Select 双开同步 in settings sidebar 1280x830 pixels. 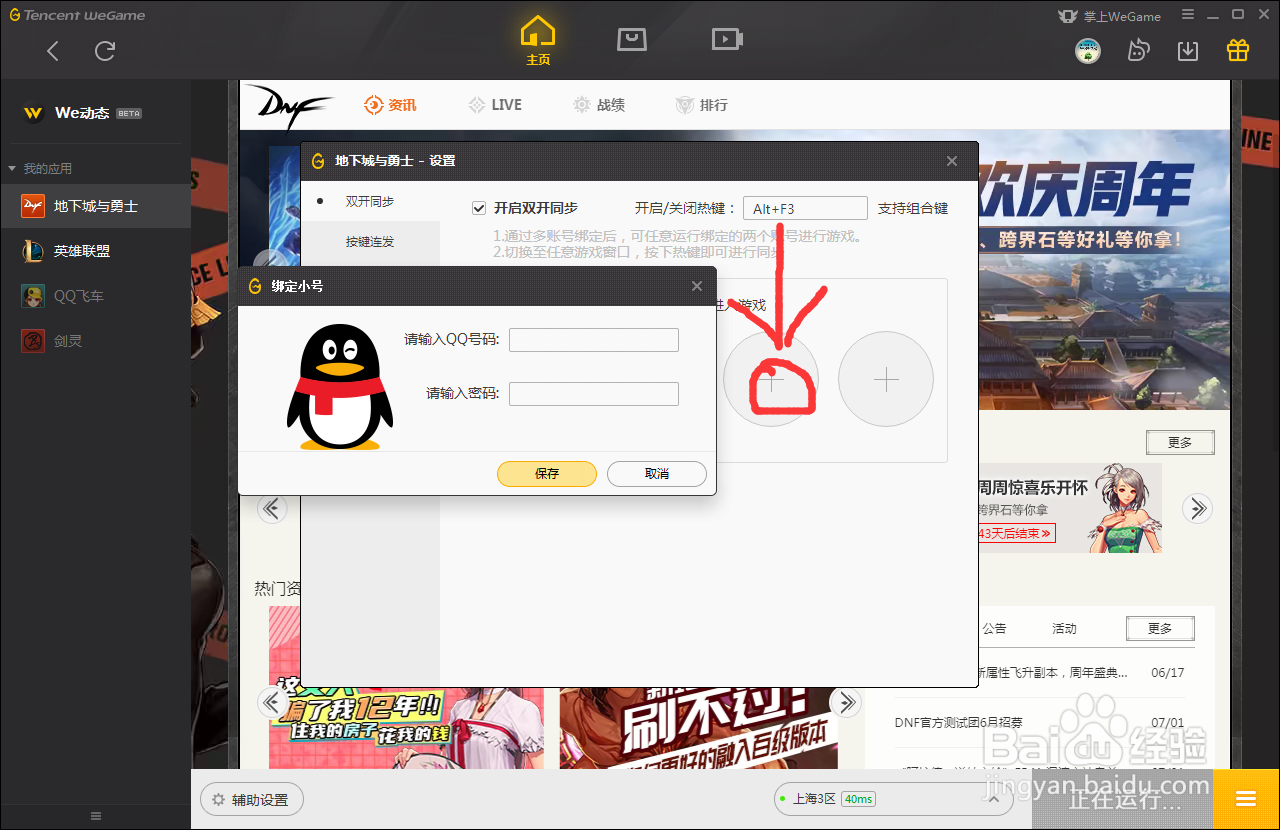[x=370, y=201]
